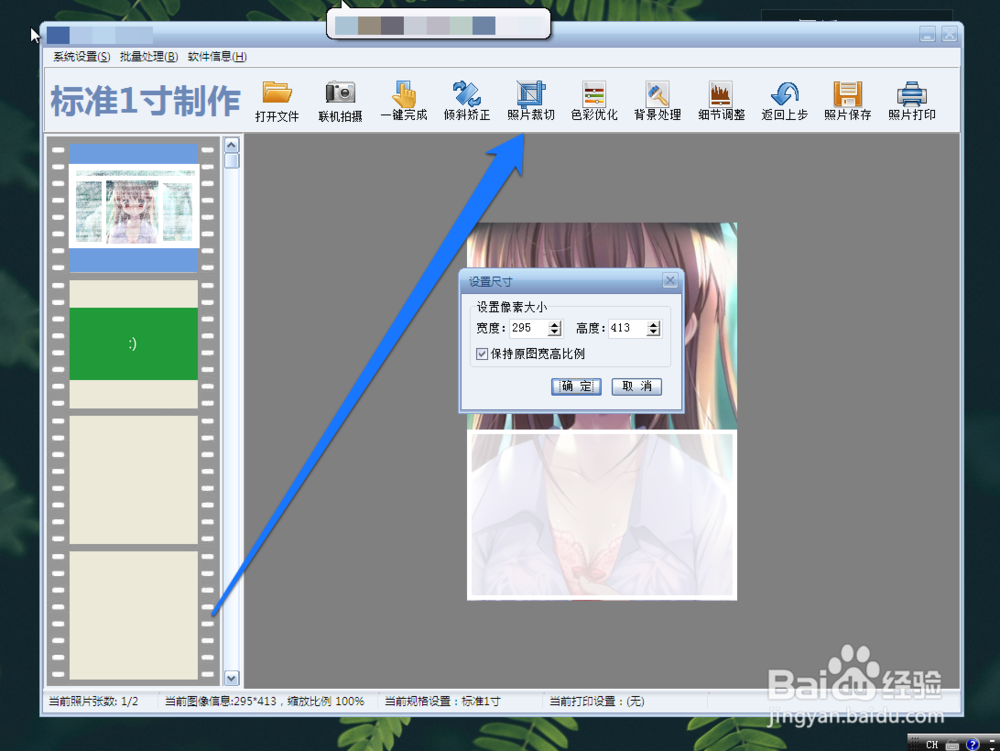Open the 系统设置(S) menu
Image resolution: width=1000 pixels, height=751 pixels.
tap(82, 57)
